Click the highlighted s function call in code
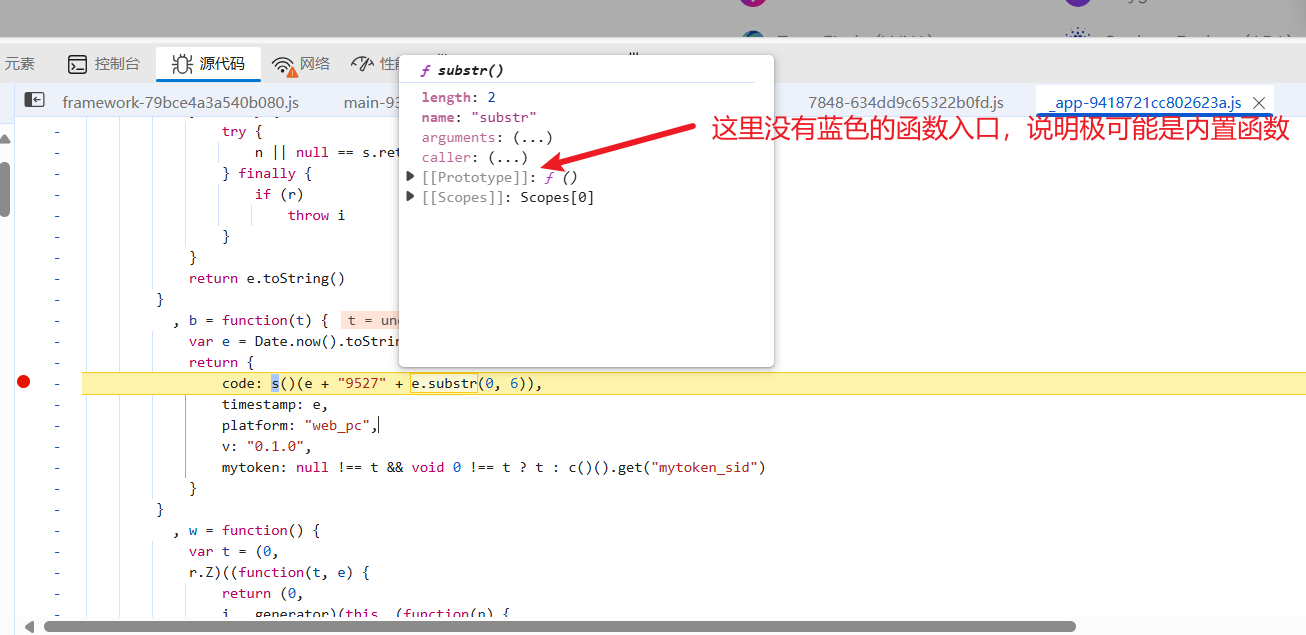 coord(275,383)
